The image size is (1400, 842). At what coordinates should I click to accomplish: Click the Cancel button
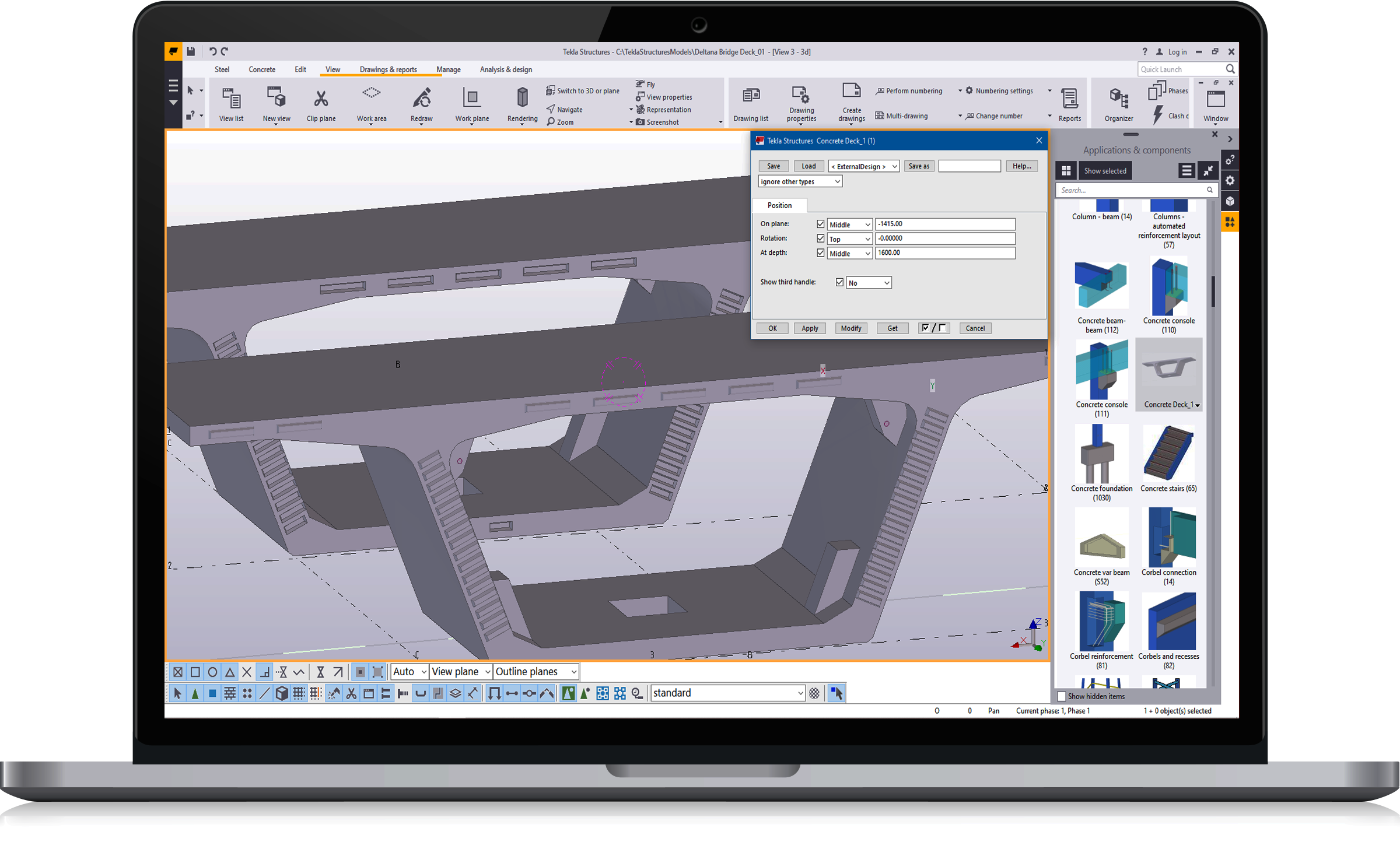tap(975, 328)
